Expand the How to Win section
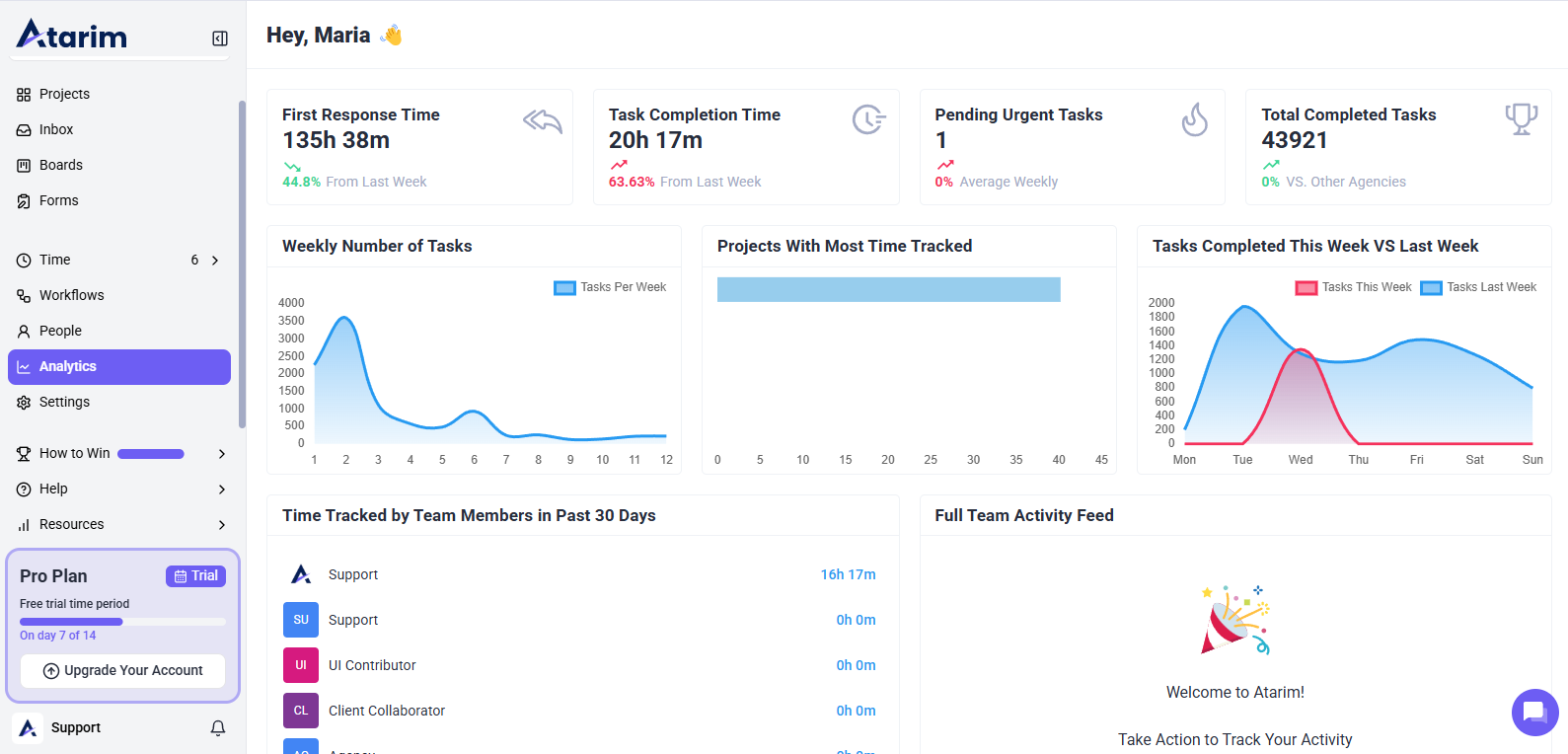The width and height of the screenshot is (1568, 754). pos(221,454)
